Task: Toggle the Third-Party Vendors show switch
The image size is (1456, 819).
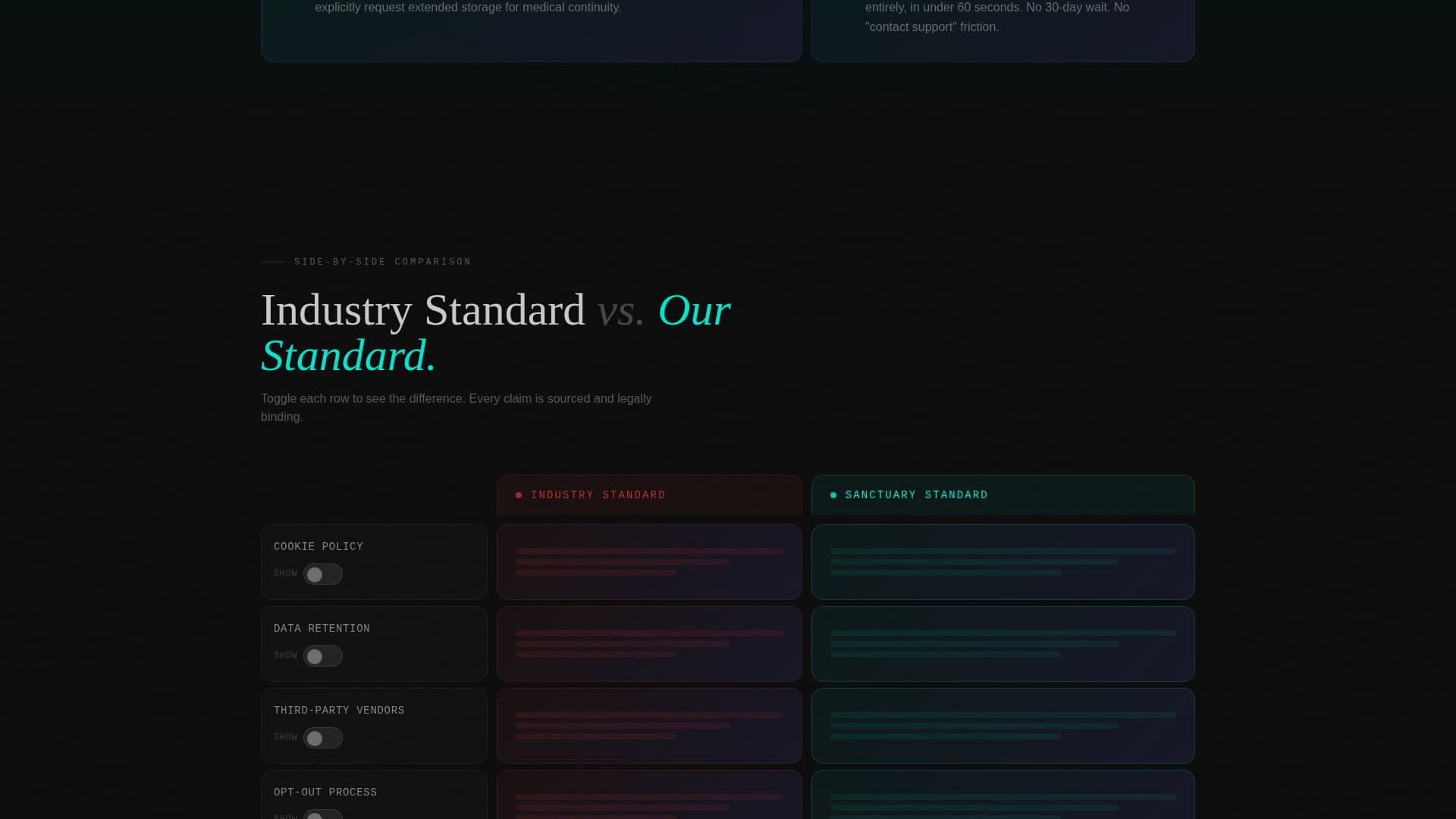Action: tap(323, 738)
